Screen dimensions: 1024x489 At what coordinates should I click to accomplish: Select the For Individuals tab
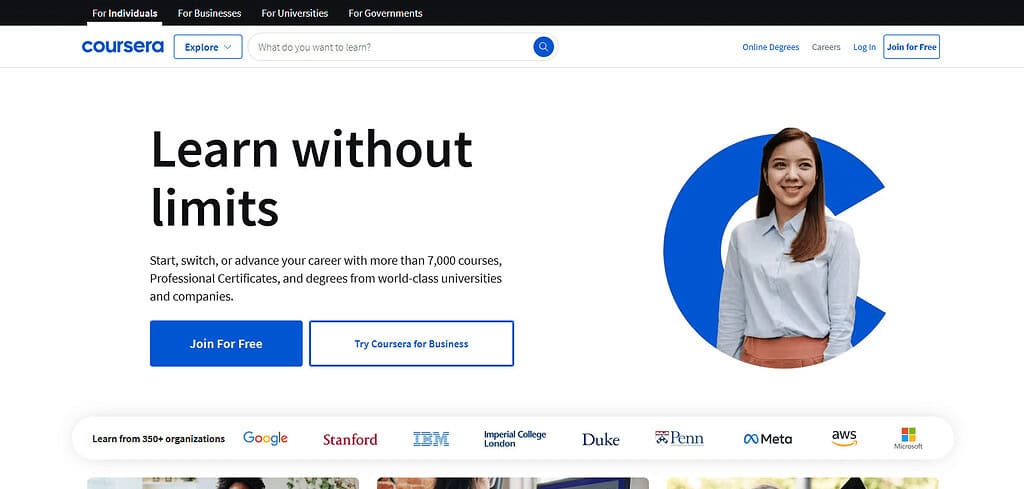coord(125,13)
